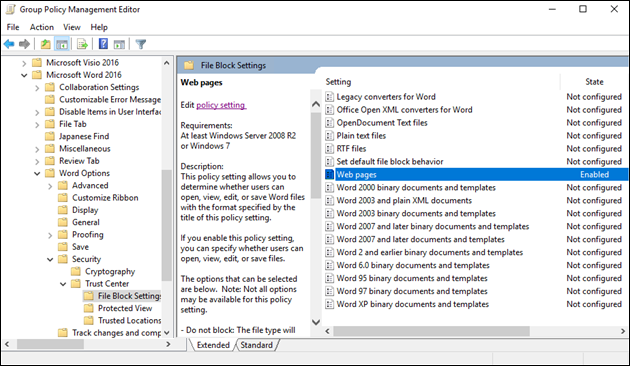630x366 pixels.
Task: Open the Help toolbar icon
Action: 103,43
